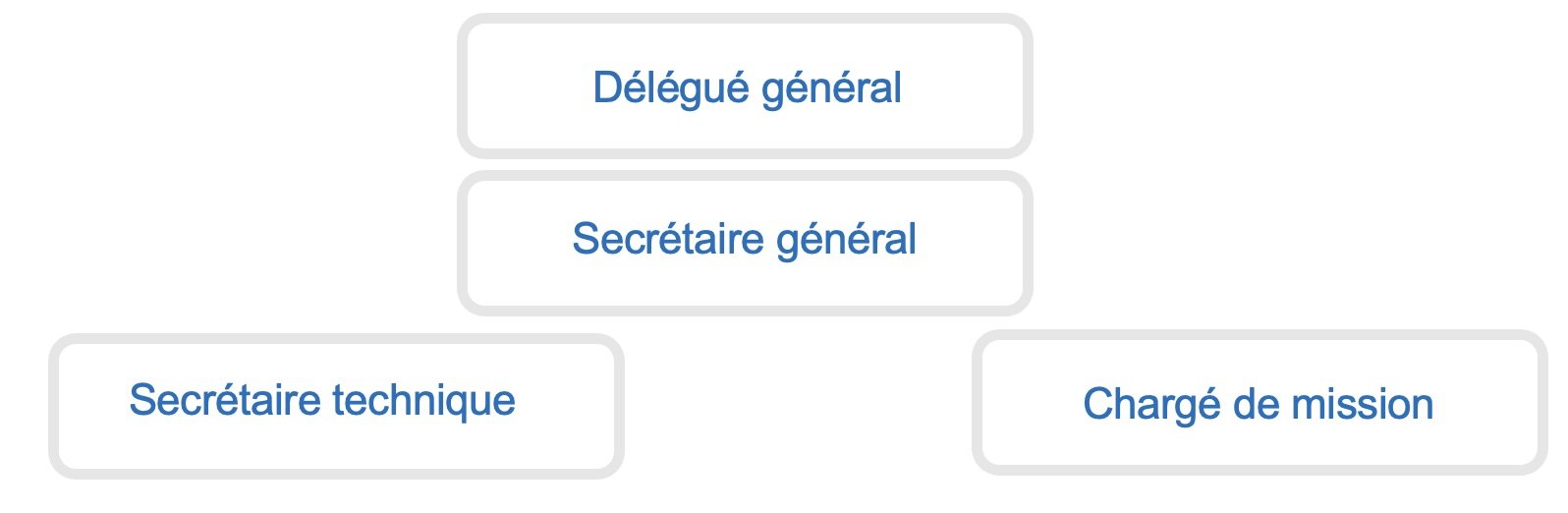The image size is (1568, 513).
Task: Navigate to the Secrétaire technique page
Action: coord(322,400)
